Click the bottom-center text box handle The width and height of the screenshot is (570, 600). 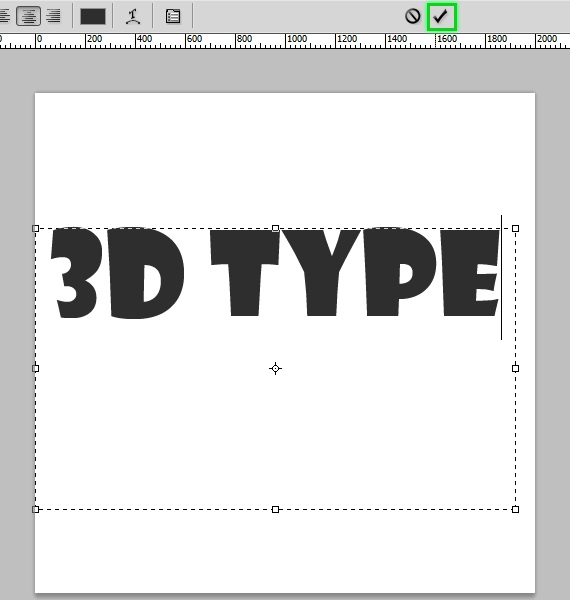(x=275, y=509)
